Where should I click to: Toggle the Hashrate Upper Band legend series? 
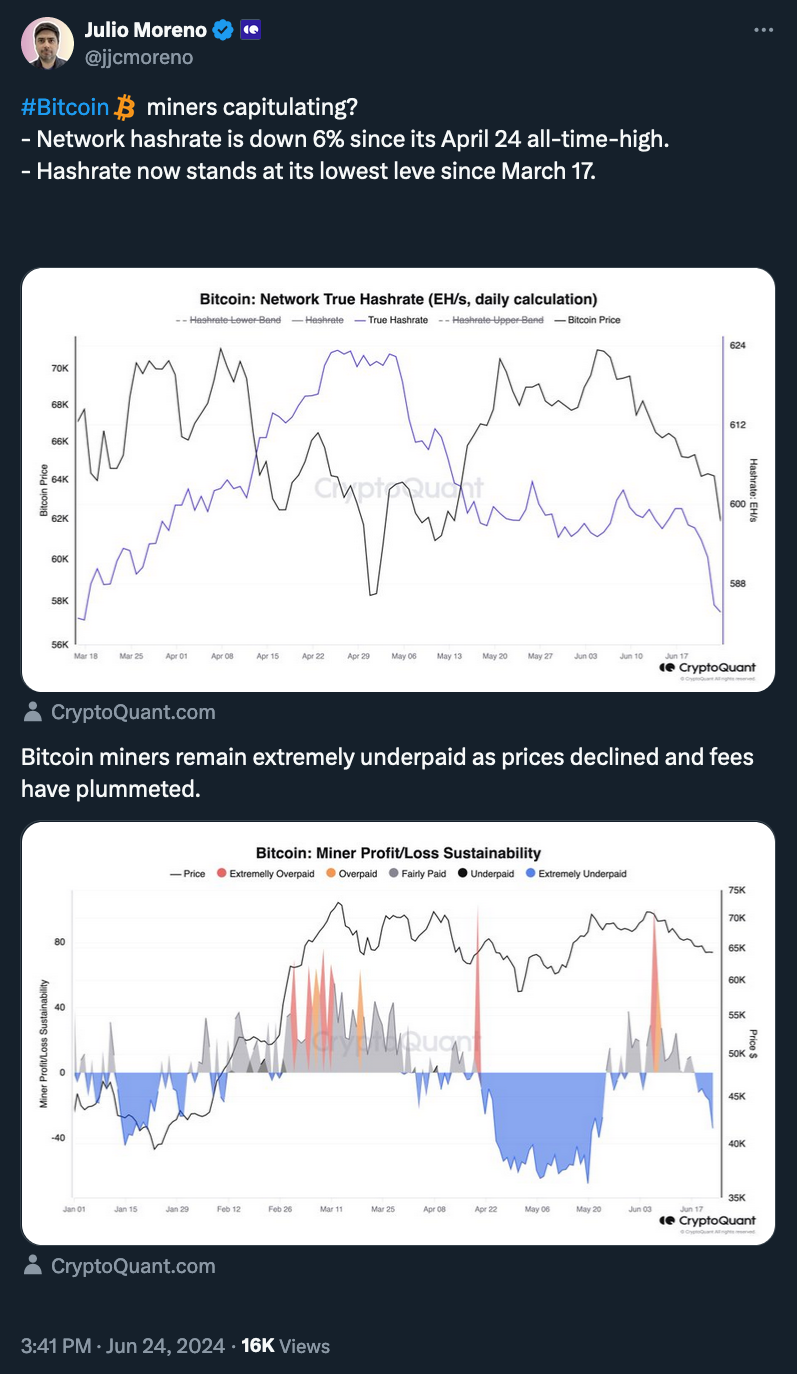click(x=490, y=320)
